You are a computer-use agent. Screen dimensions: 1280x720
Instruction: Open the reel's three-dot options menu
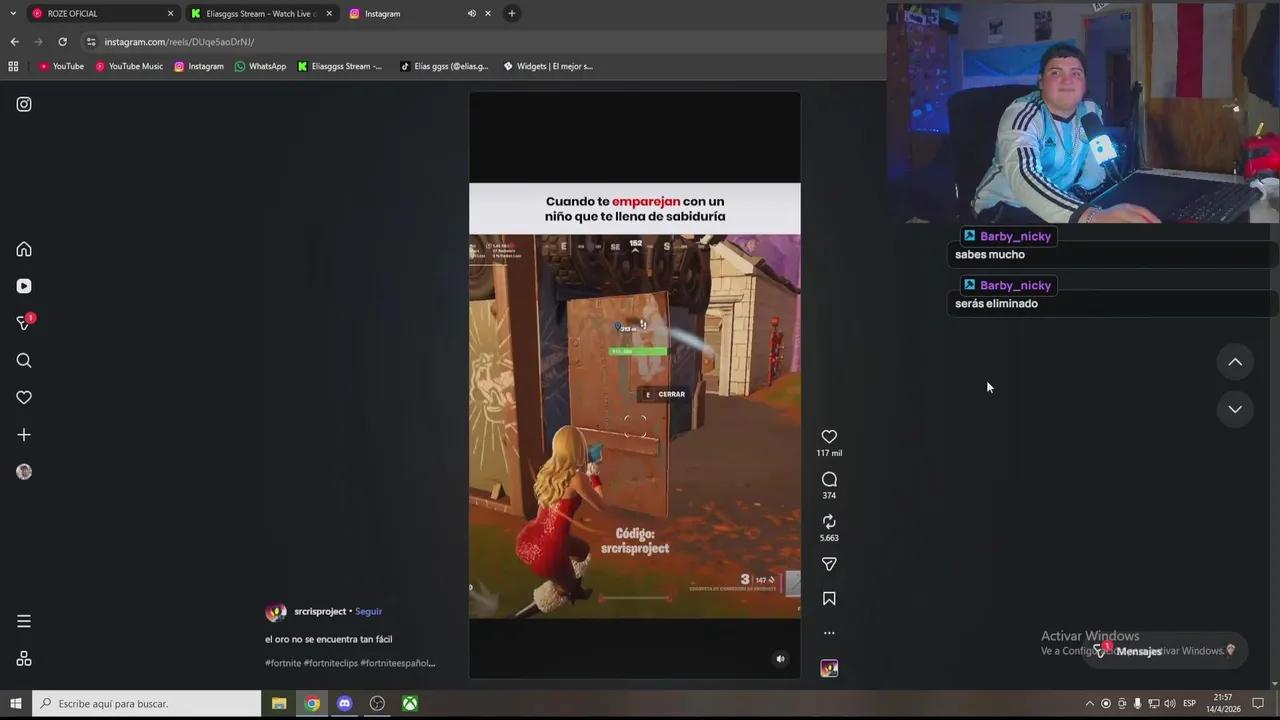click(829, 633)
